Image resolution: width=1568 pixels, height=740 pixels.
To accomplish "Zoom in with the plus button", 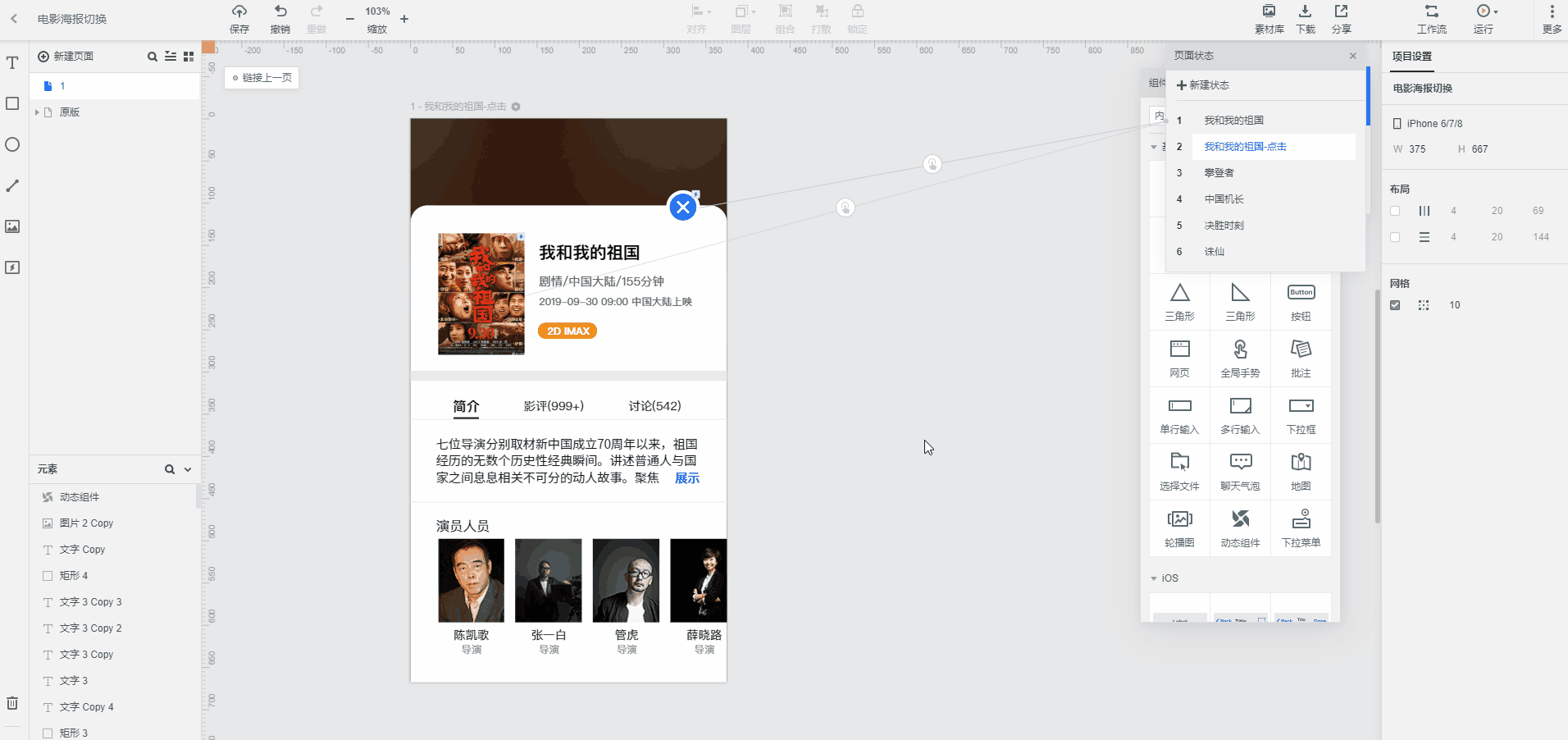I will click(x=404, y=19).
